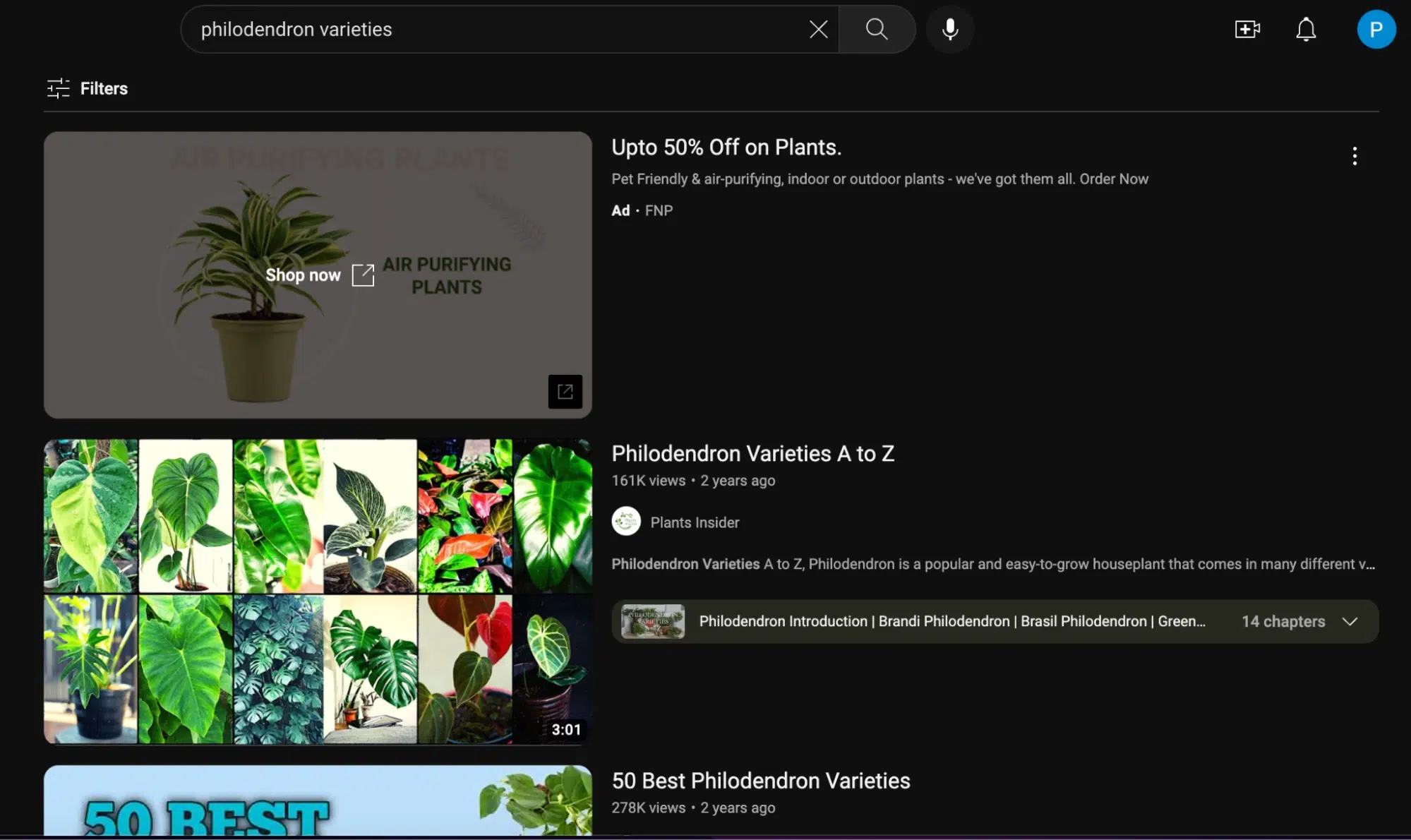Viewport: 1411px width, 840px height.
Task: Play the 50 Best video thumbnail
Action: tap(318, 800)
